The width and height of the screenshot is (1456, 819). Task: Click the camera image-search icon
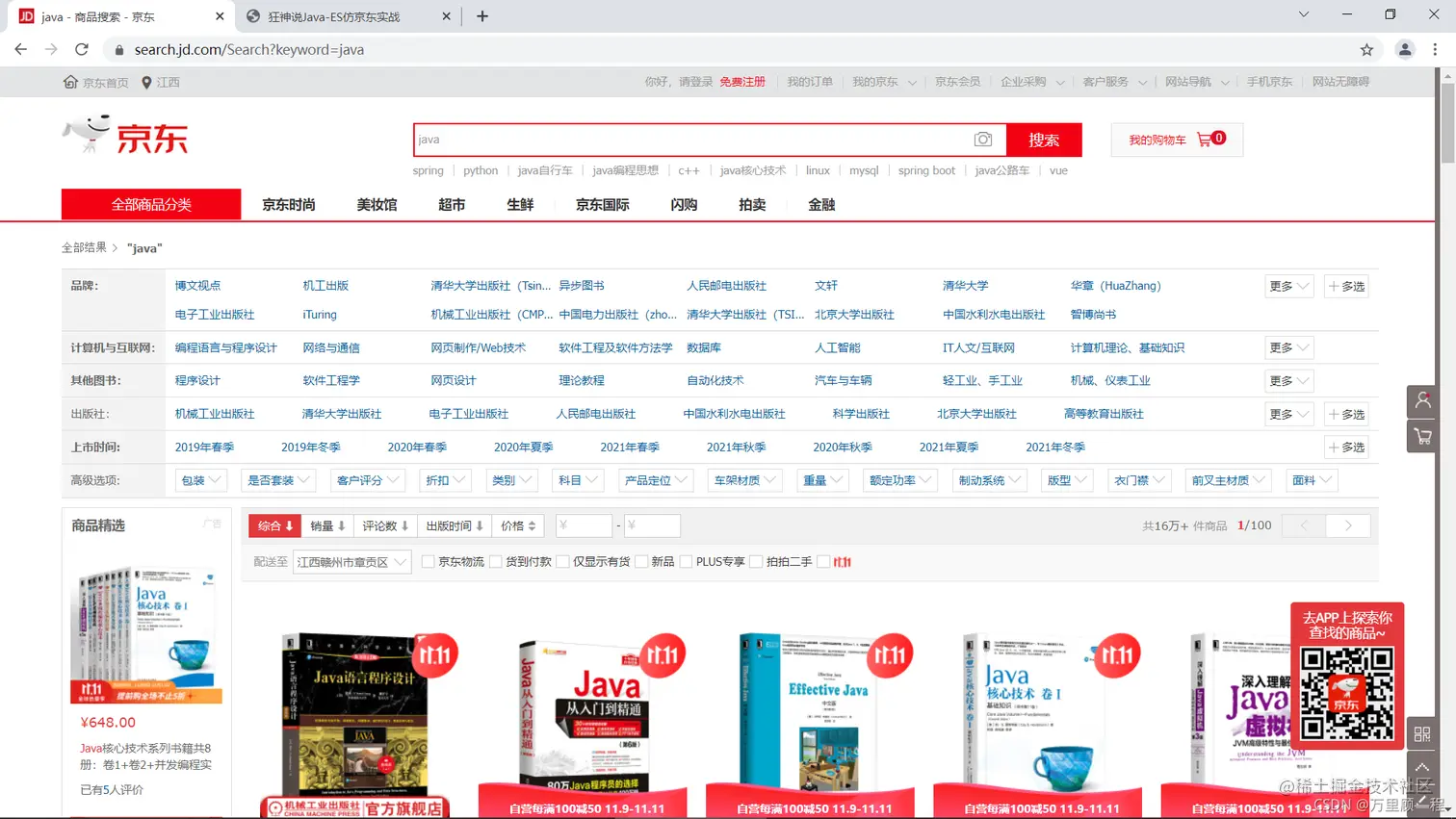click(982, 140)
